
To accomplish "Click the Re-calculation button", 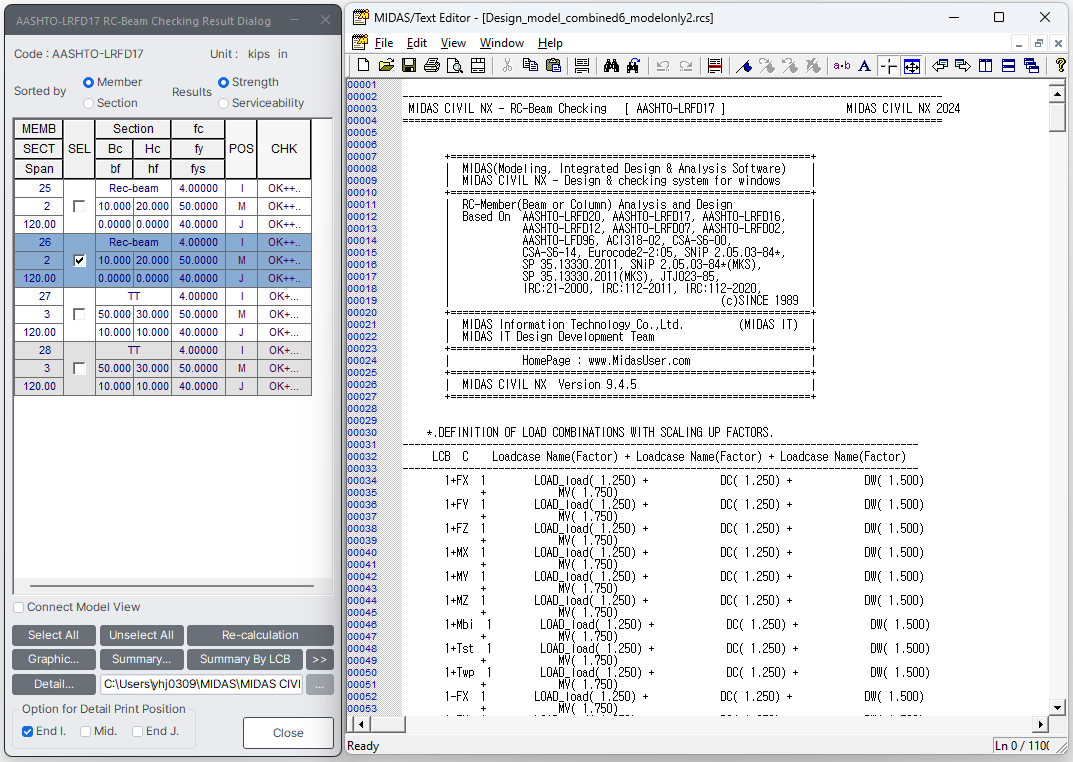I will pos(260,635).
